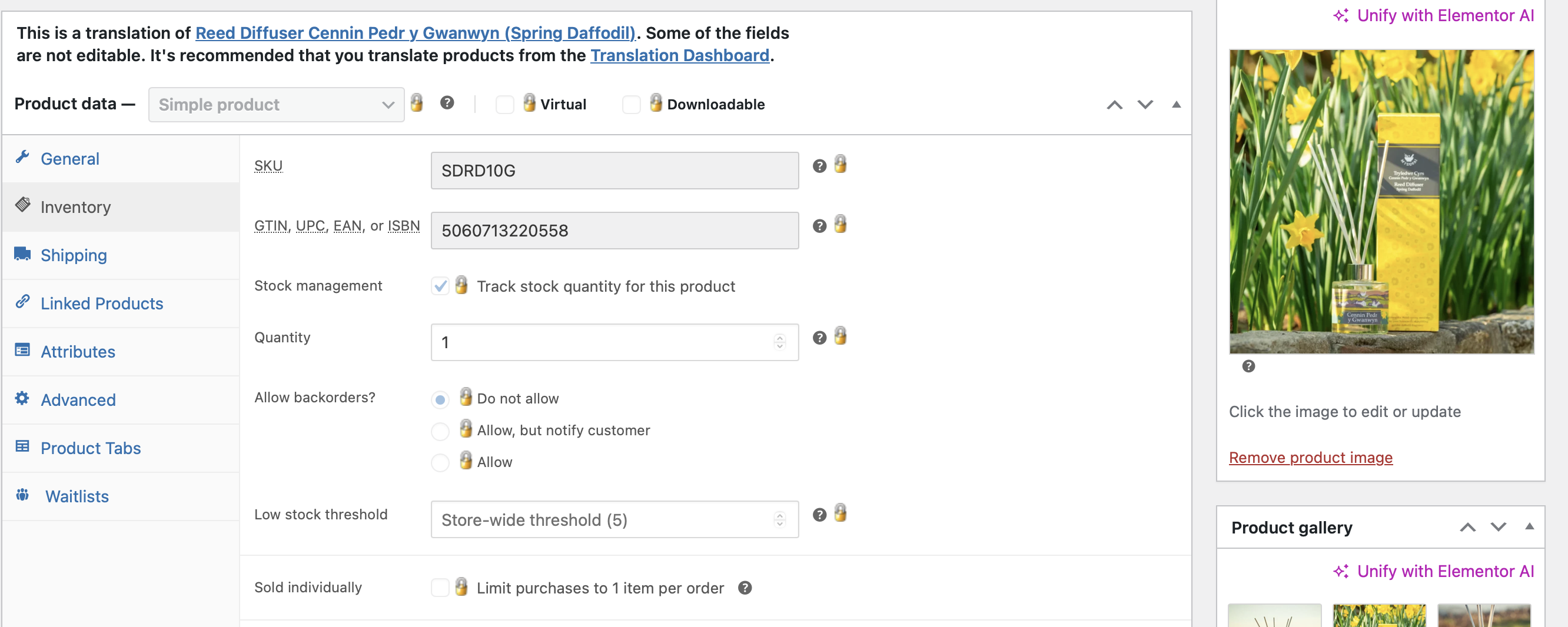
Task: Click help icon for Sold individually option
Action: 745,588
